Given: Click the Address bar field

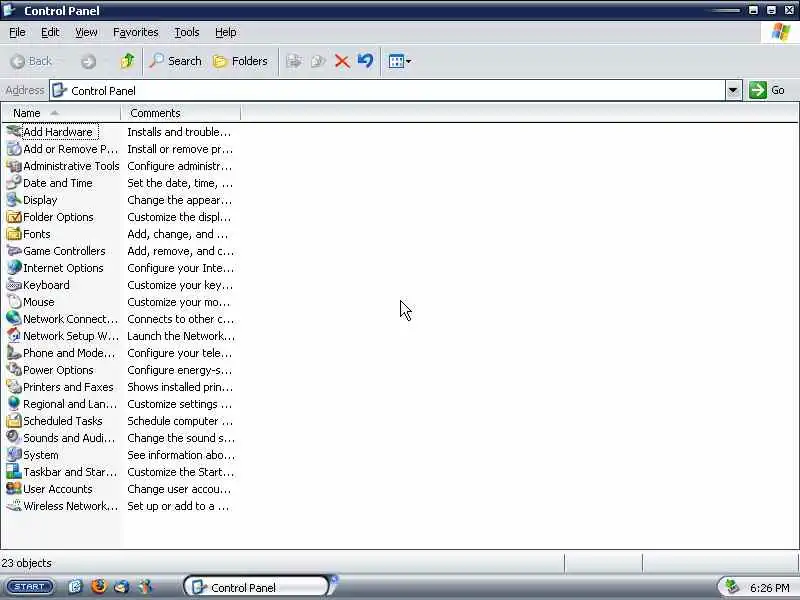Looking at the screenshot, I should [x=388, y=91].
